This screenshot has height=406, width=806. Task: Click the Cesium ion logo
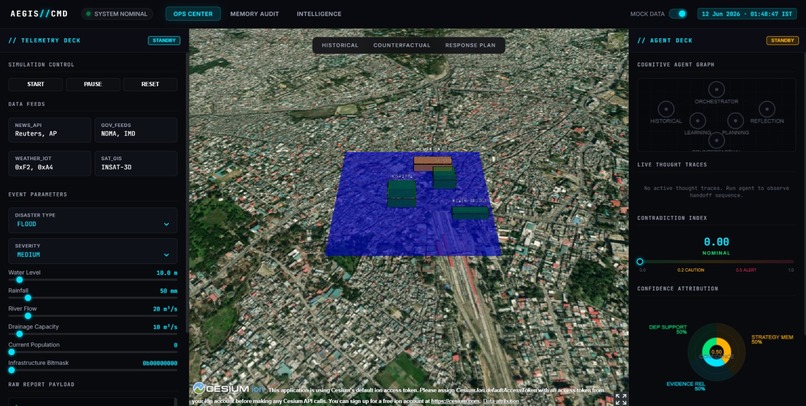coord(228,389)
